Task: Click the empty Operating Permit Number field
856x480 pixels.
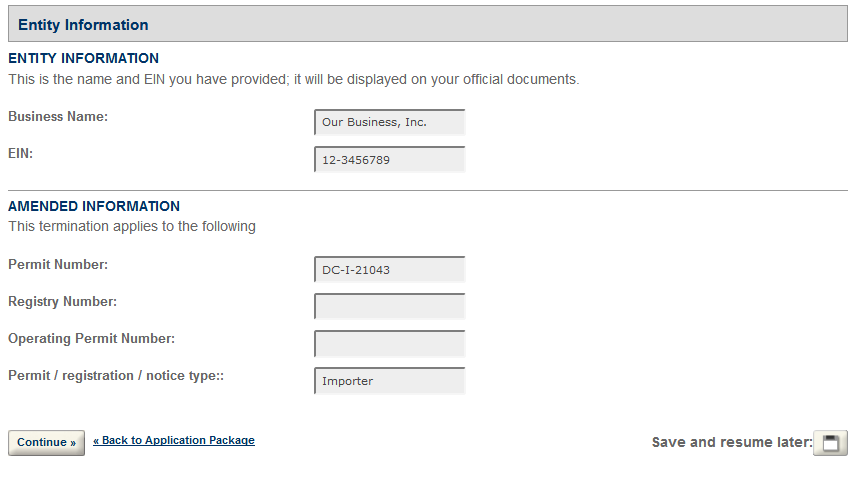Action: click(x=390, y=344)
